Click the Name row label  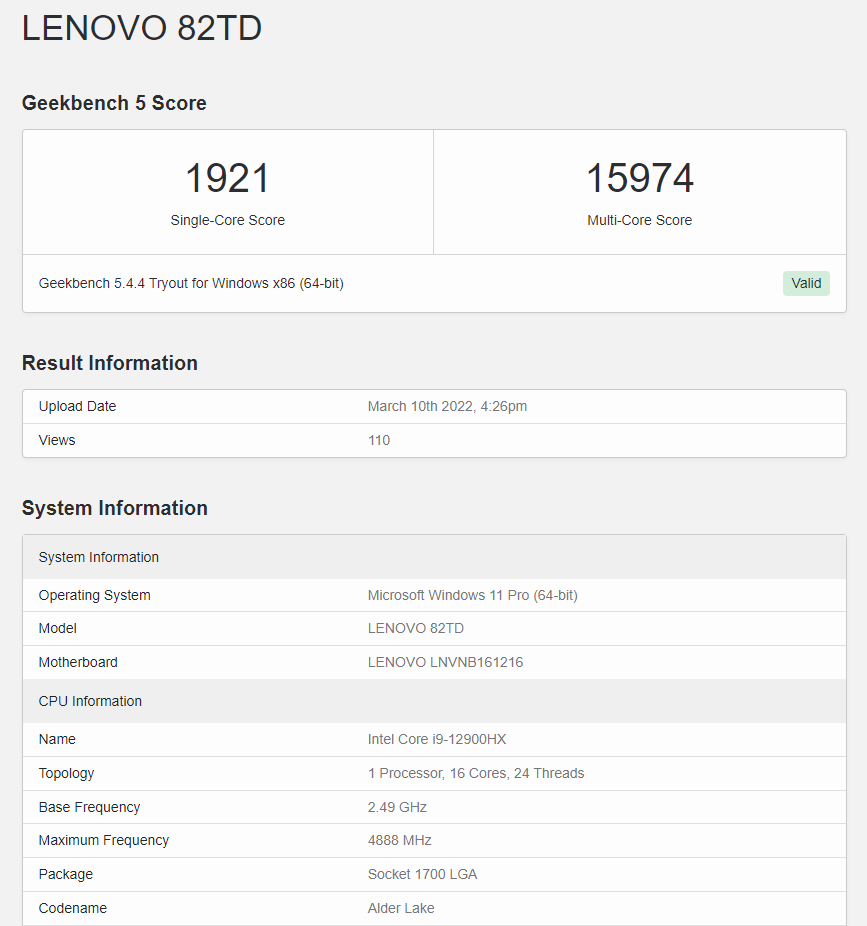(57, 739)
